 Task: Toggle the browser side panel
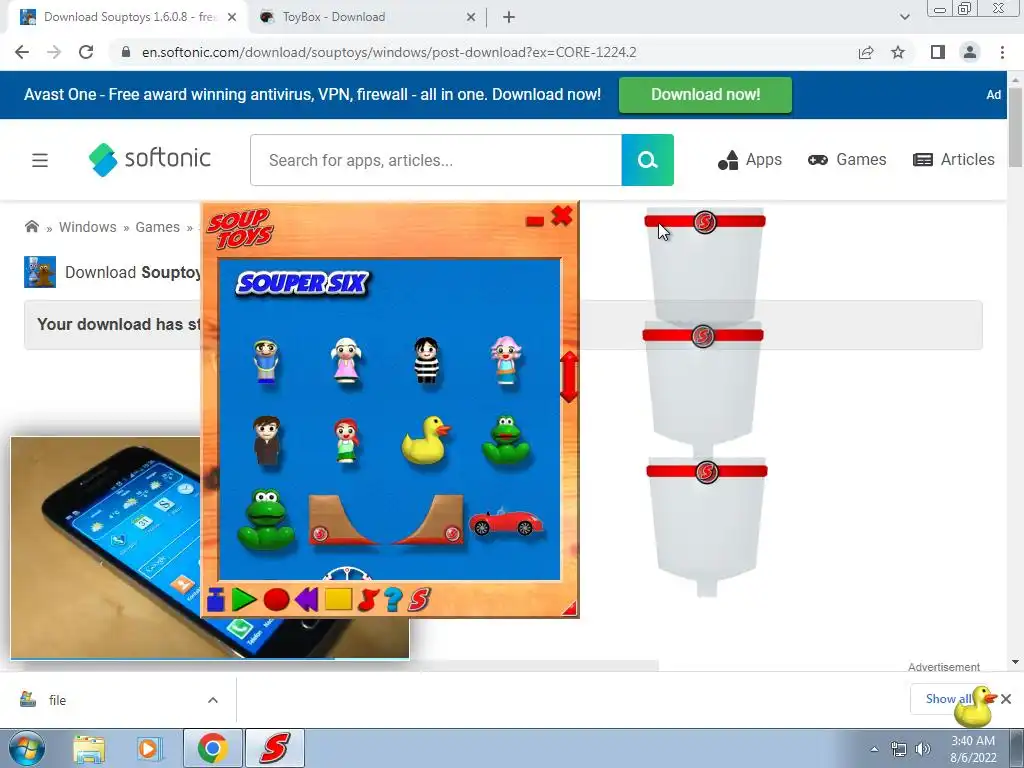point(937,52)
